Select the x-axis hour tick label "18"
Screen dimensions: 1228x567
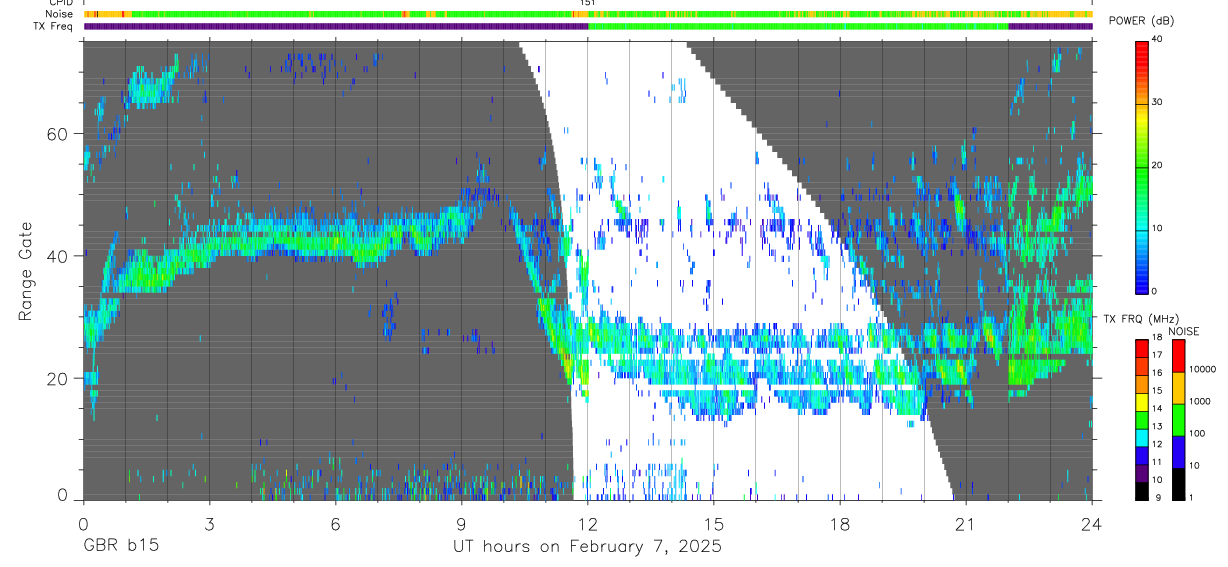[840, 524]
